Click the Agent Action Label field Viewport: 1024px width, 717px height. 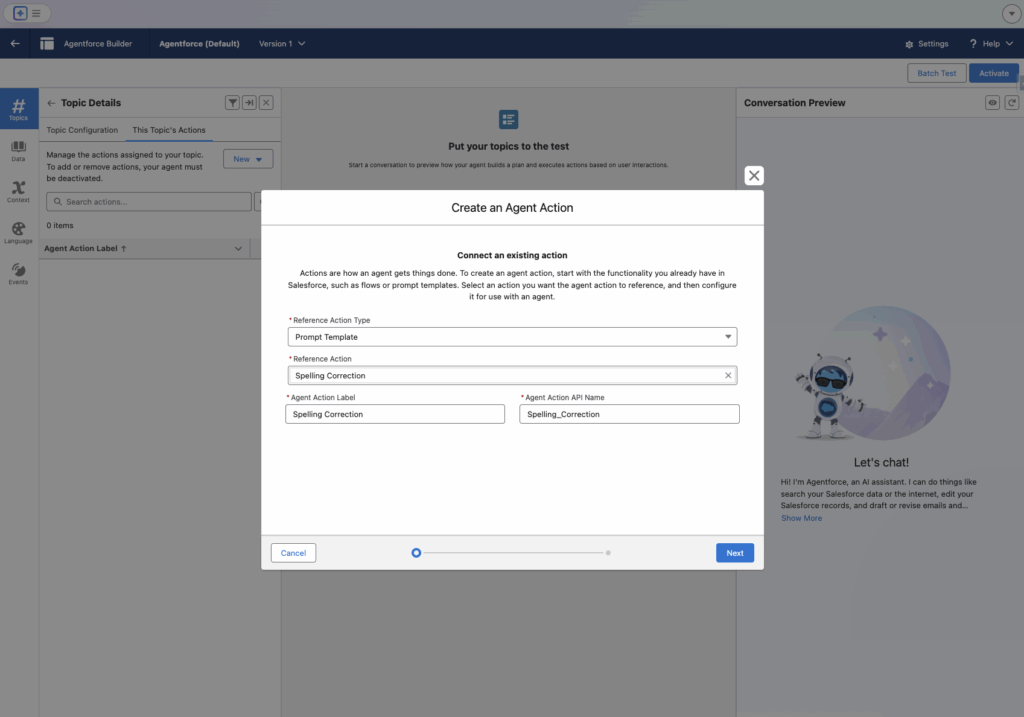[395, 414]
